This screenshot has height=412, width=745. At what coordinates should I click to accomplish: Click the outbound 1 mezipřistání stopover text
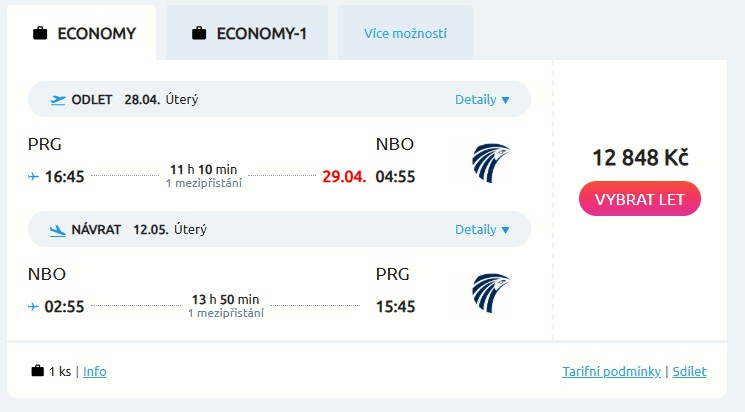click(204, 183)
